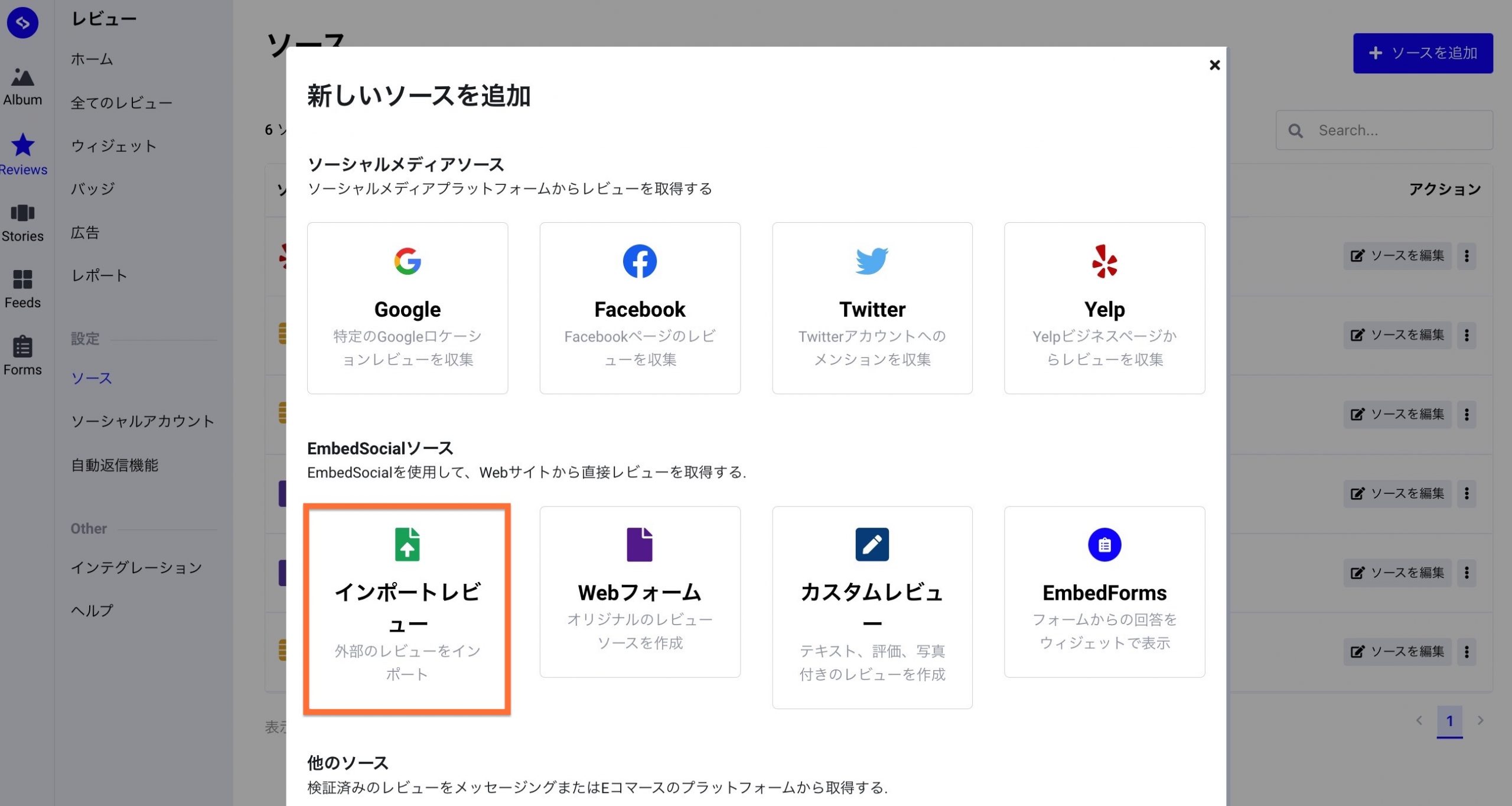The image size is (1512, 806).
Task: Choose the Twitter source card
Action: [x=872, y=308]
